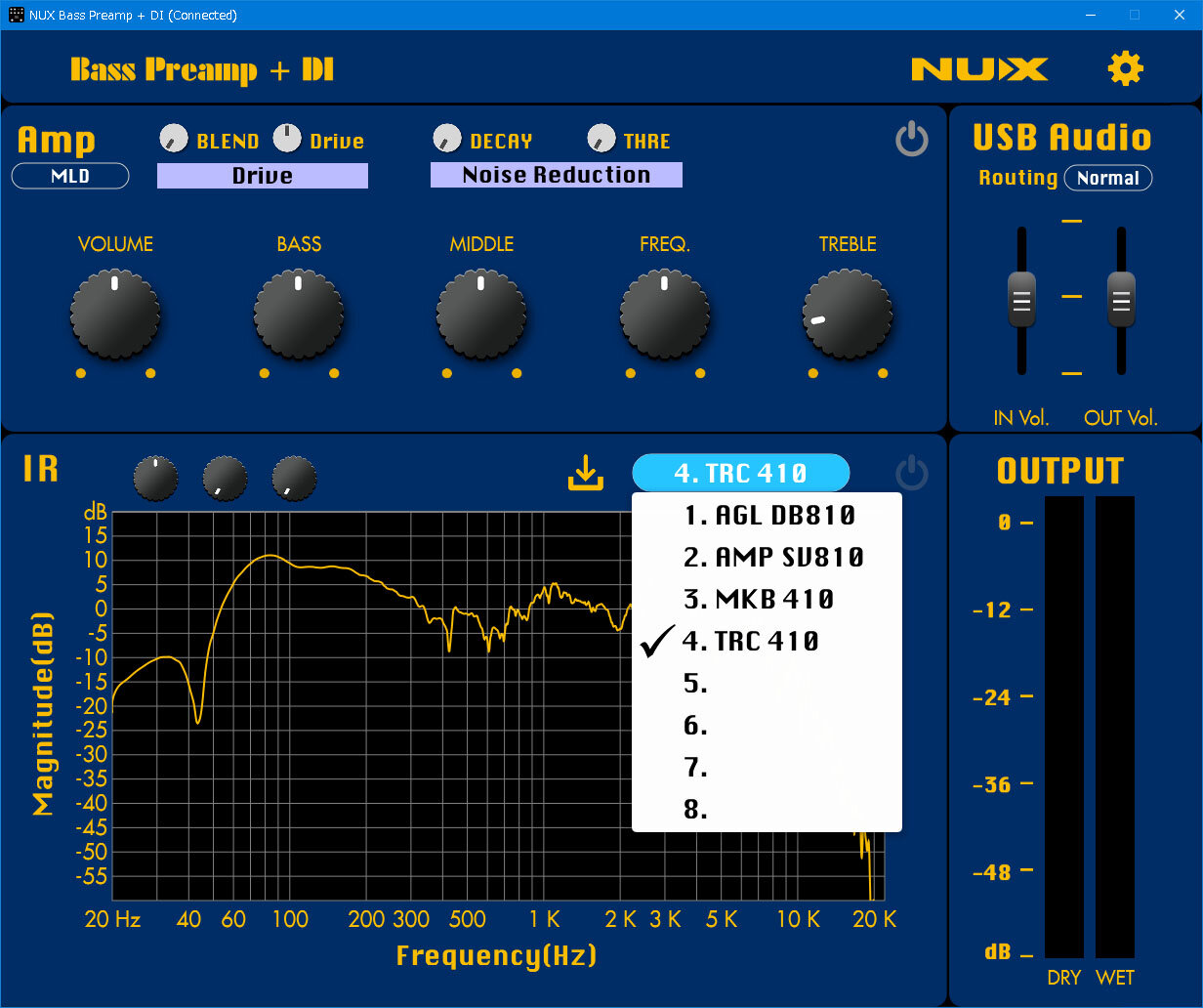Click the OUT Vol. slider handle
The height and width of the screenshot is (1008, 1203).
click(x=1121, y=300)
